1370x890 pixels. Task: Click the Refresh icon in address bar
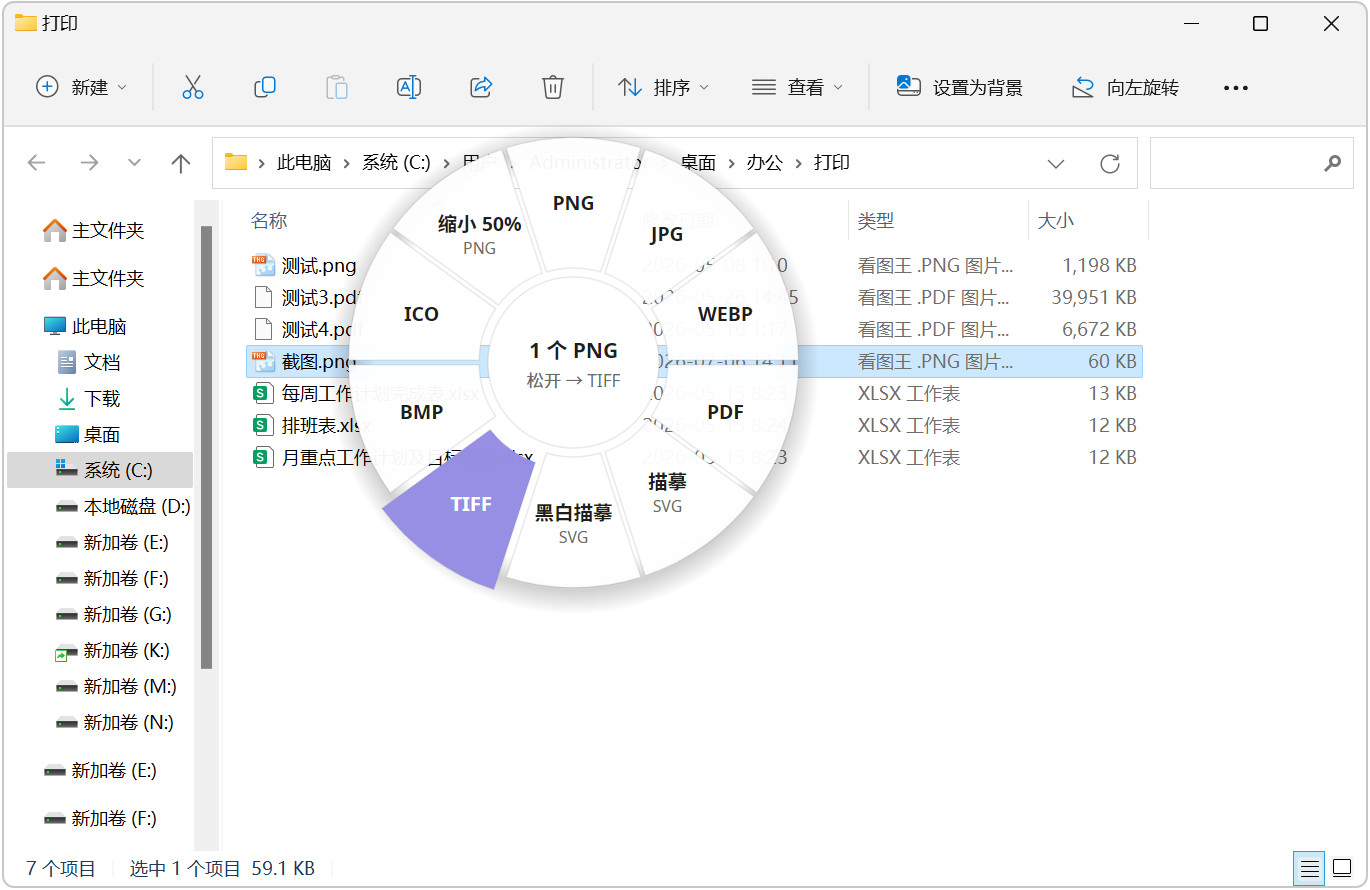[x=1109, y=163]
